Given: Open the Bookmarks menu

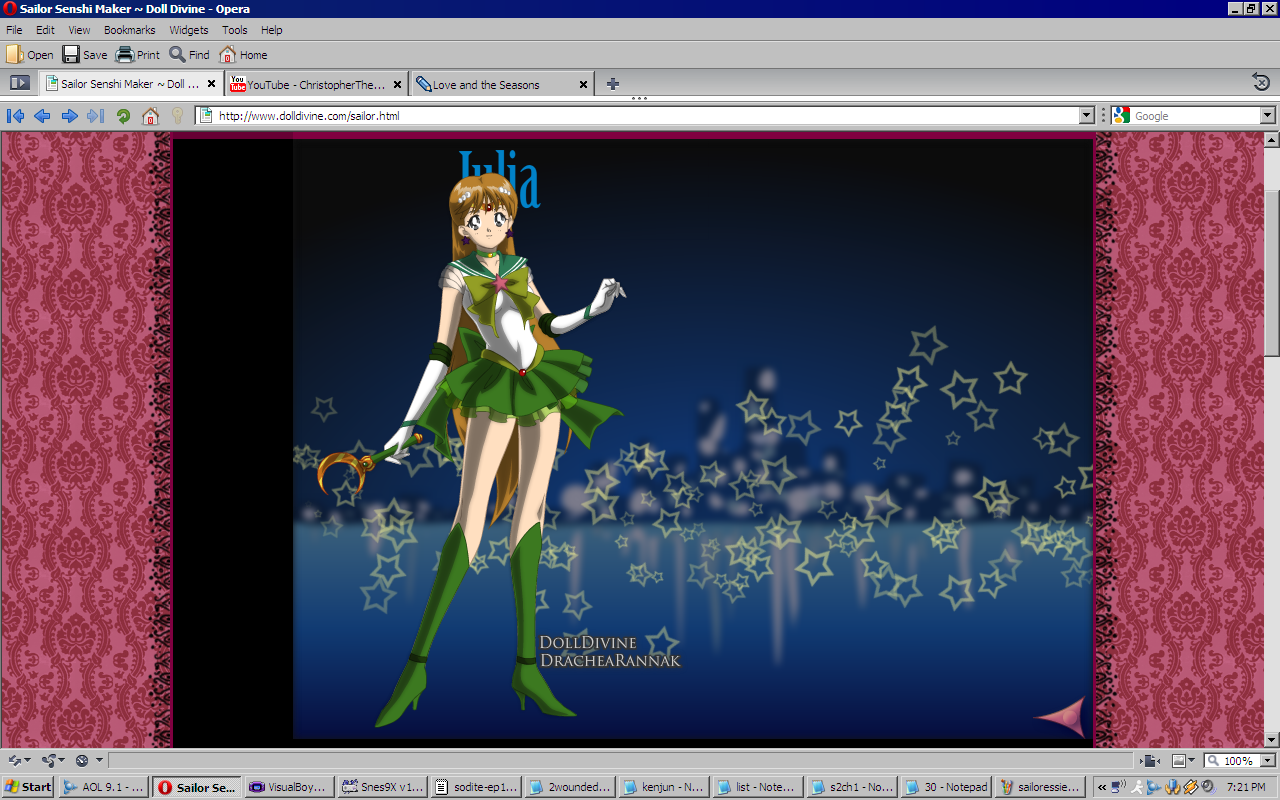Looking at the screenshot, I should 129,30.
